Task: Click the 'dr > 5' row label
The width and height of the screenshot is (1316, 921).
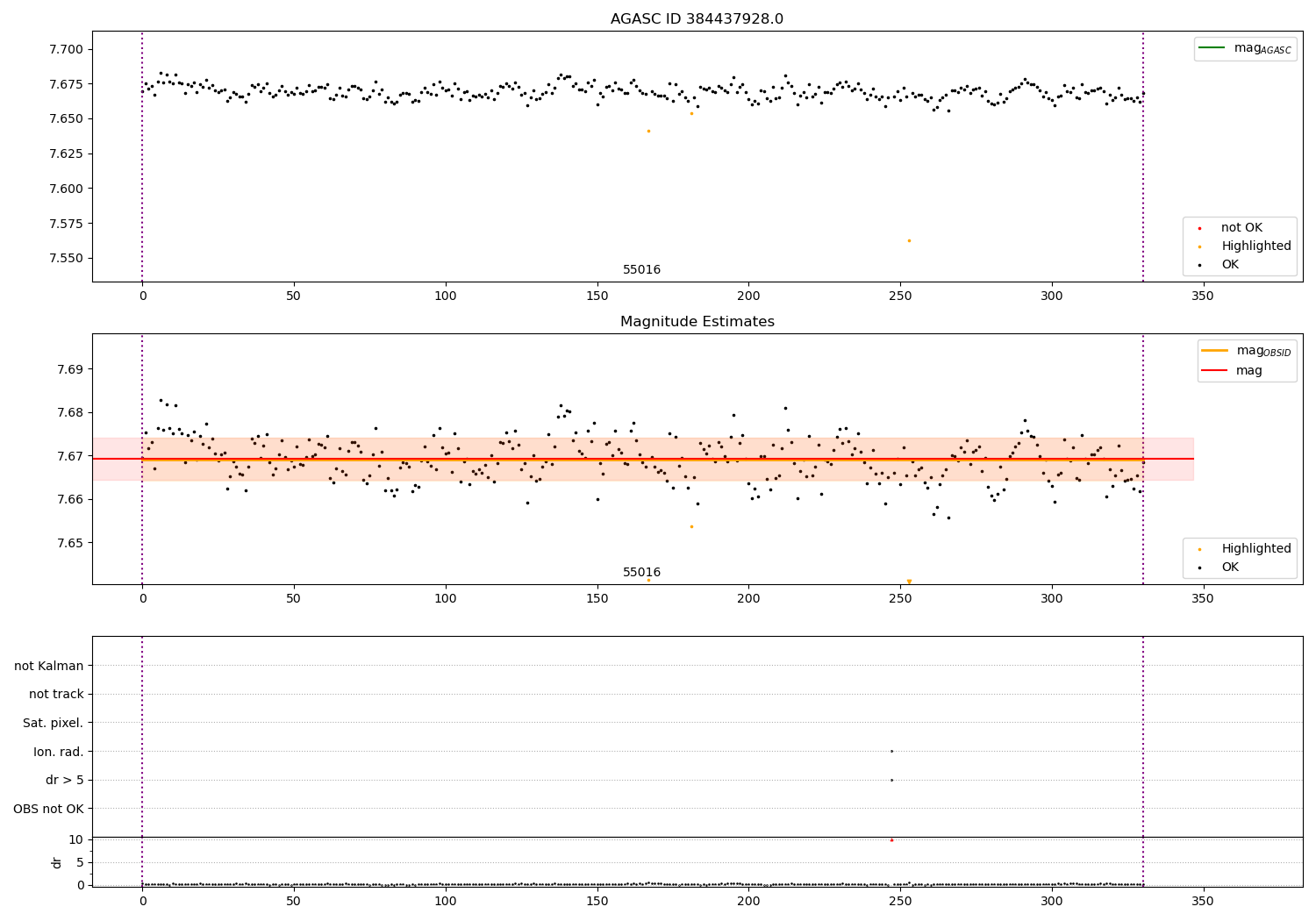Action: point(65,781)
